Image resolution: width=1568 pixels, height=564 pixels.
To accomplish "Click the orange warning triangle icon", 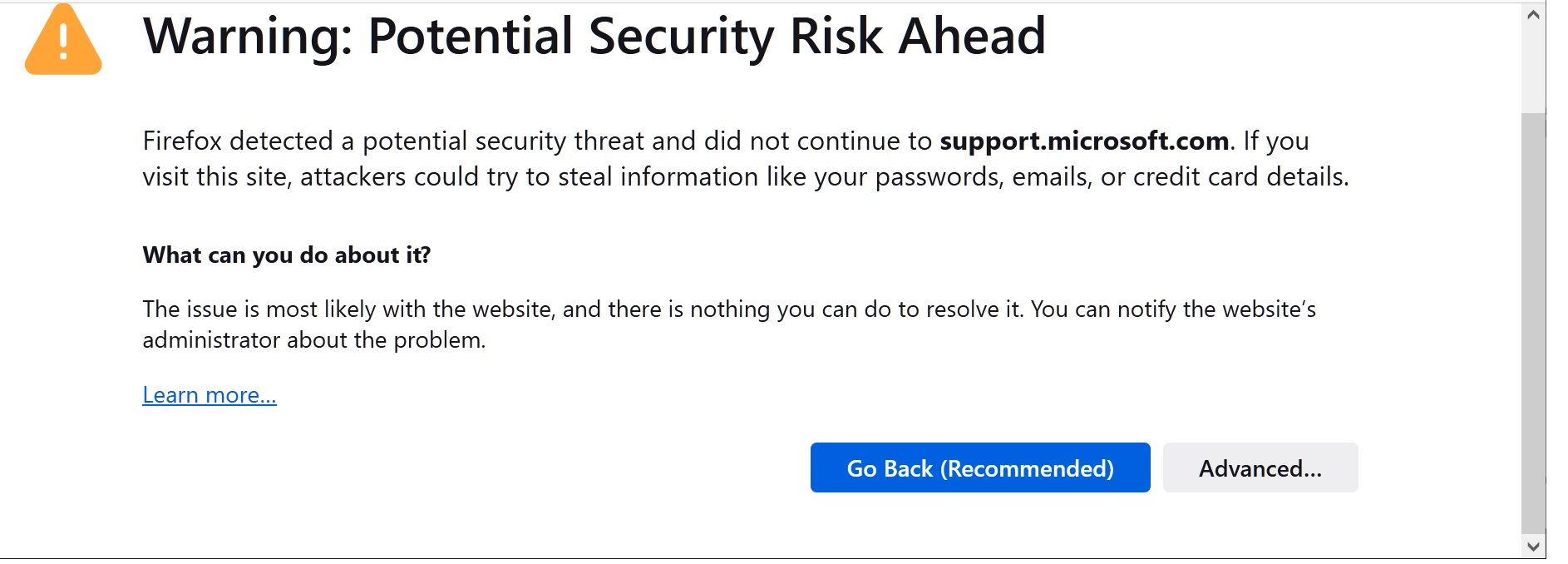I will point(63,40).
